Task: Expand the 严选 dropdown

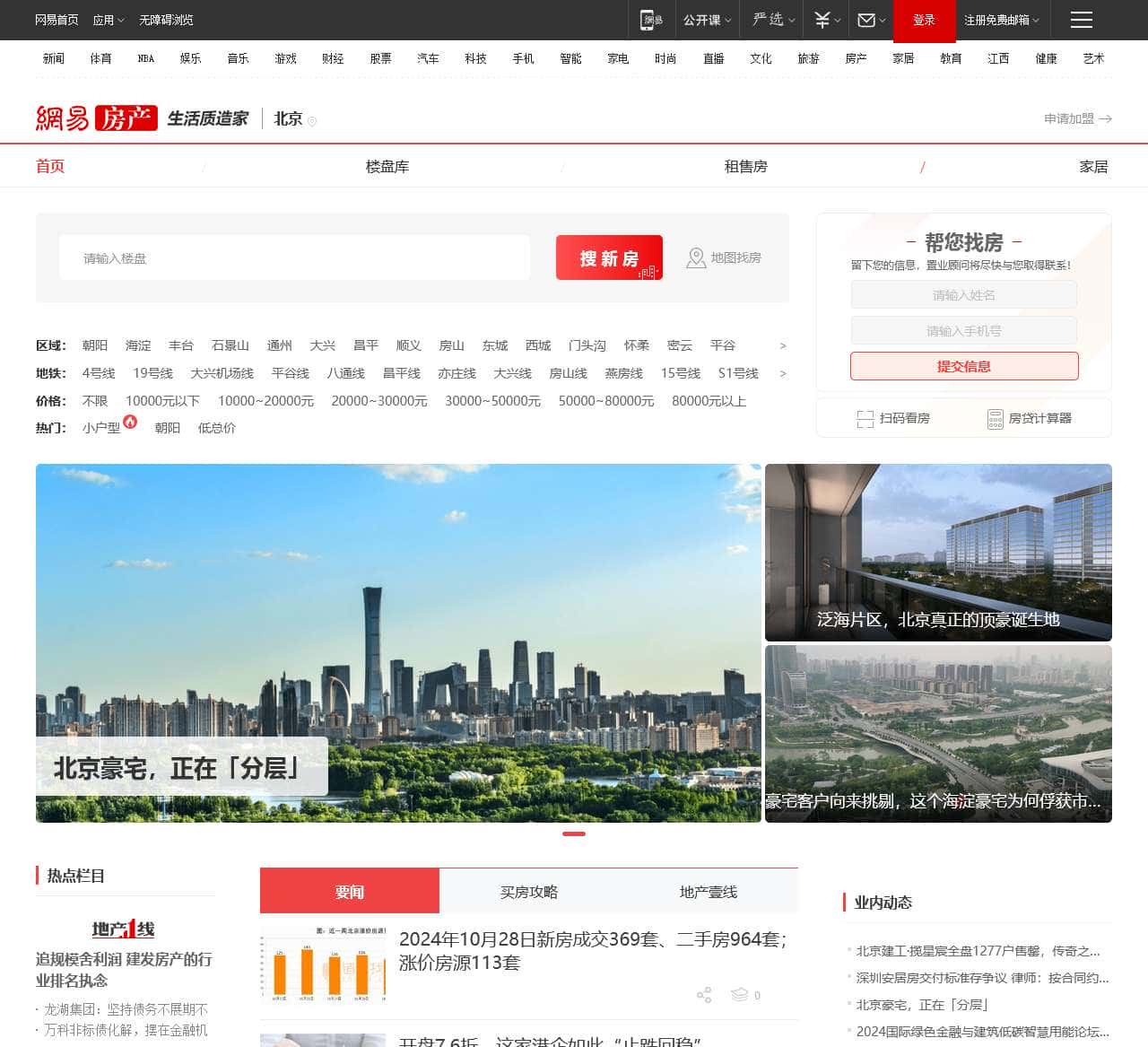Action: coord(774,20)
